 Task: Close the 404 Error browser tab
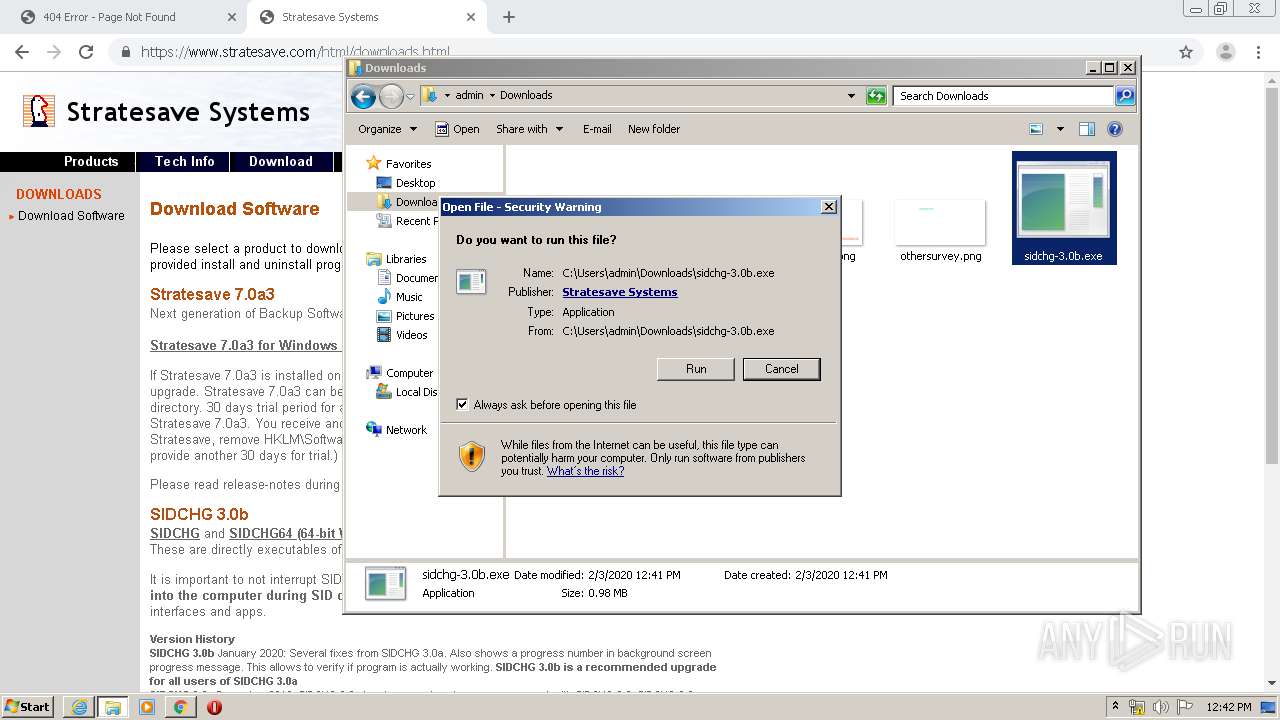click(x=232, y=17)
